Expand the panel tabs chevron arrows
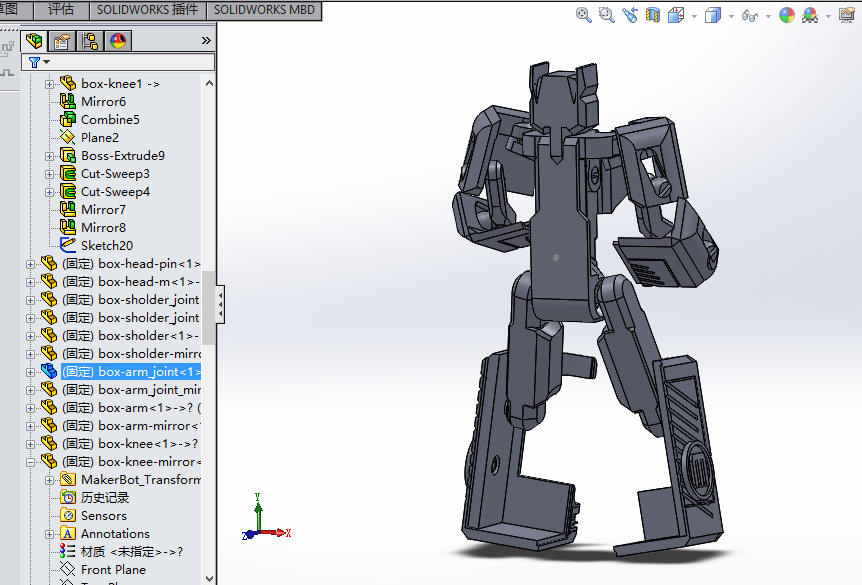862x585 pixels. [x=206, y=41]
